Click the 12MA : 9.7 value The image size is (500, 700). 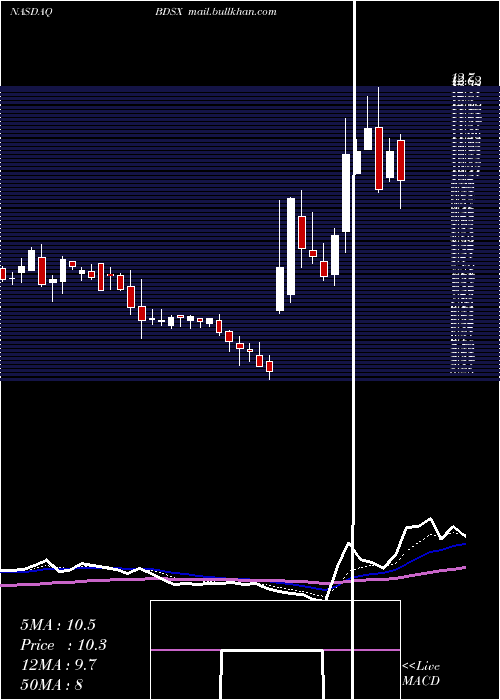pyautogui.click(x=58, y=664)
